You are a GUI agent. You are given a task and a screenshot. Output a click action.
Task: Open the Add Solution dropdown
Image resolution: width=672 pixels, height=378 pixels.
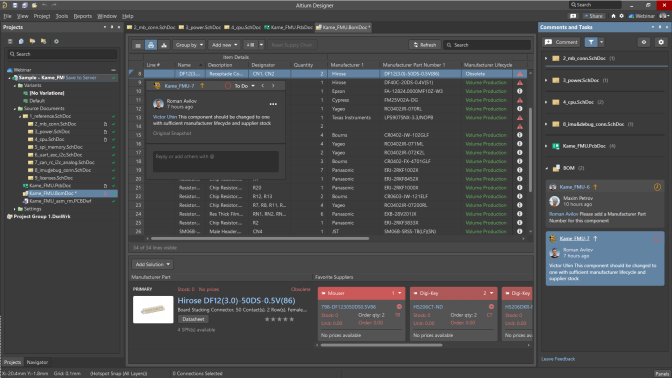click(153, 264)
